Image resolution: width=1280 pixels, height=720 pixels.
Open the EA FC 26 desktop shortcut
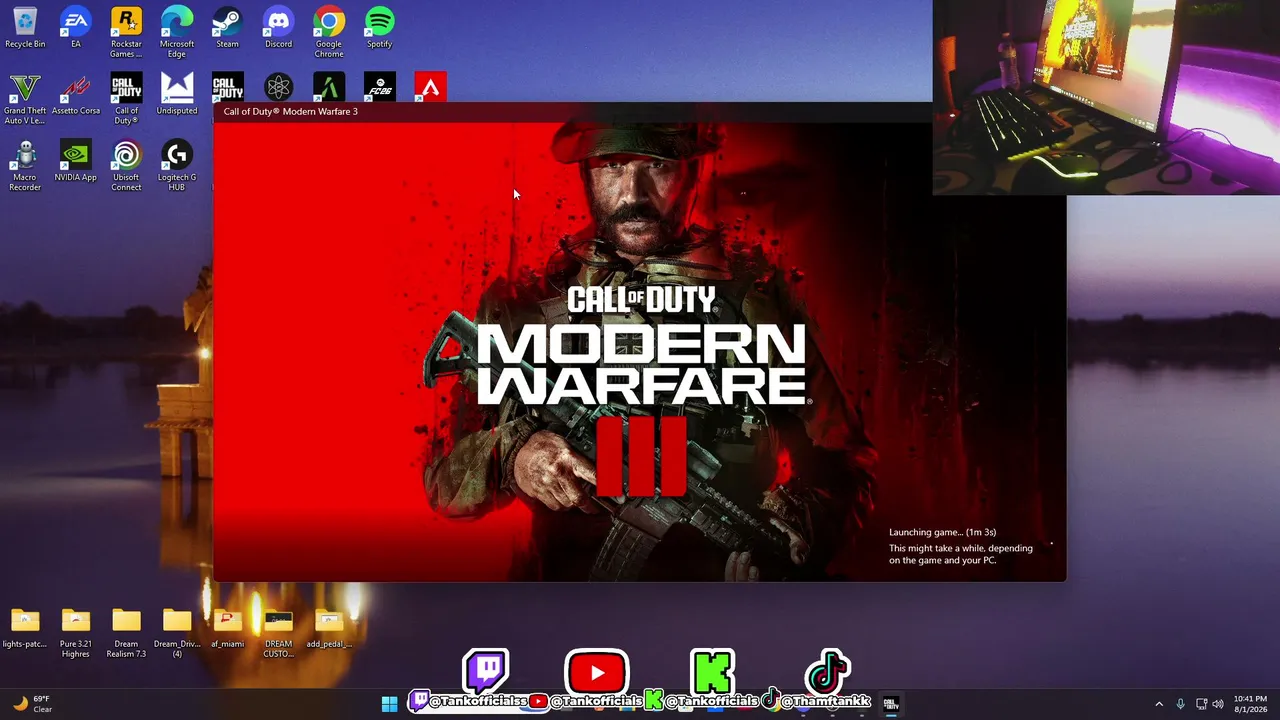[x=380, y=87]
